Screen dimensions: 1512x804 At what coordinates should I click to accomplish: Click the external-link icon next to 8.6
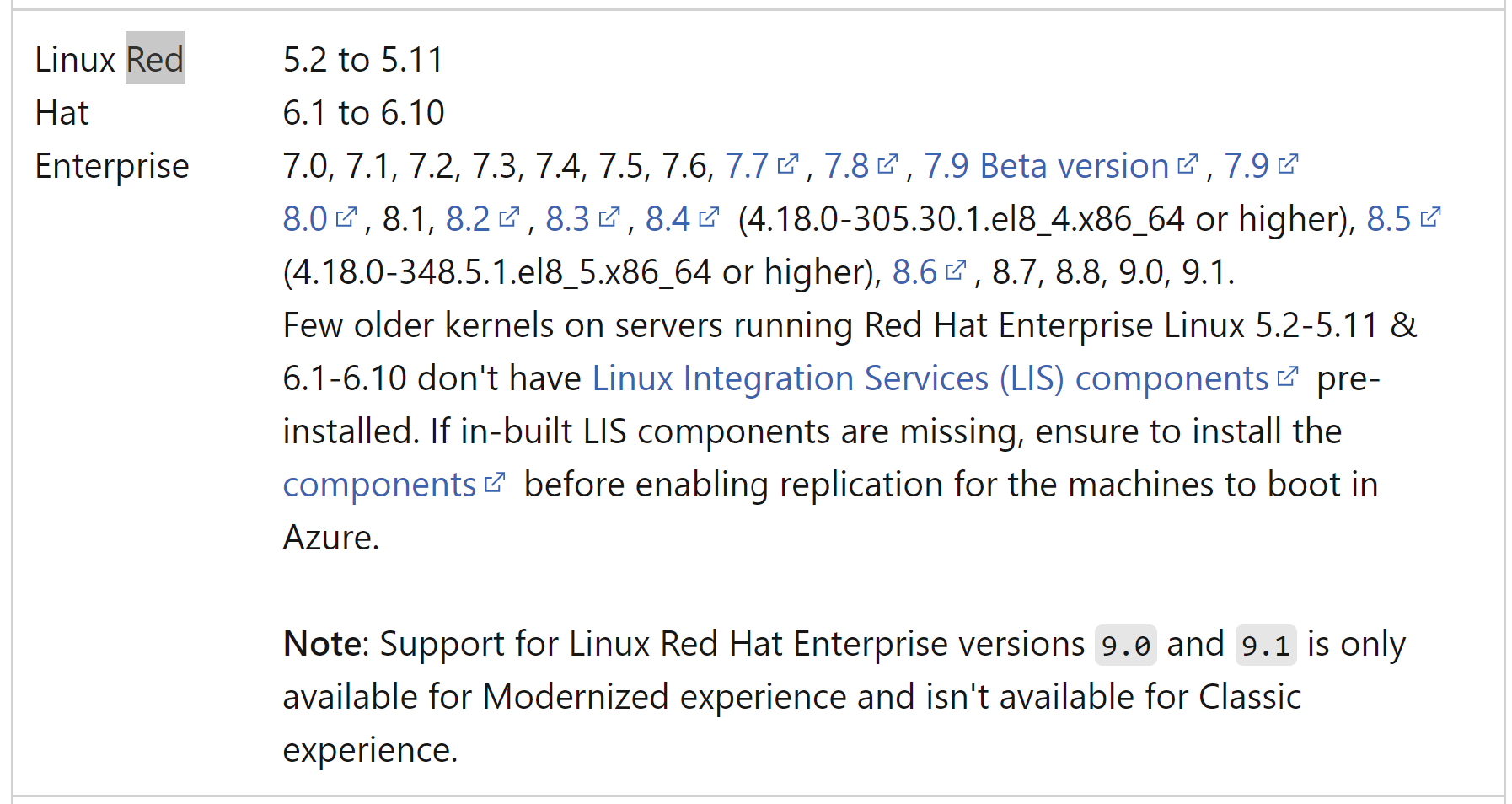pyautogui.click(x=955, y=270)
